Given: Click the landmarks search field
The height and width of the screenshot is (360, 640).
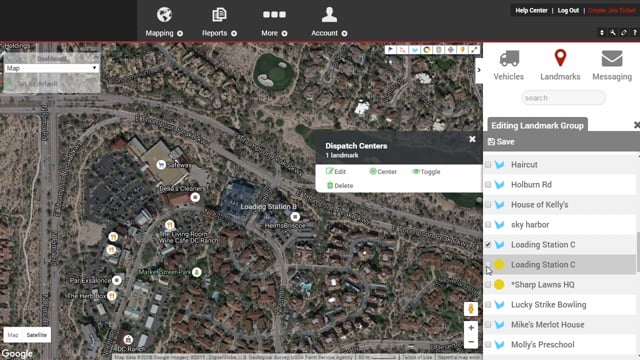Looking at the screenshot, I should click(563, 98).
